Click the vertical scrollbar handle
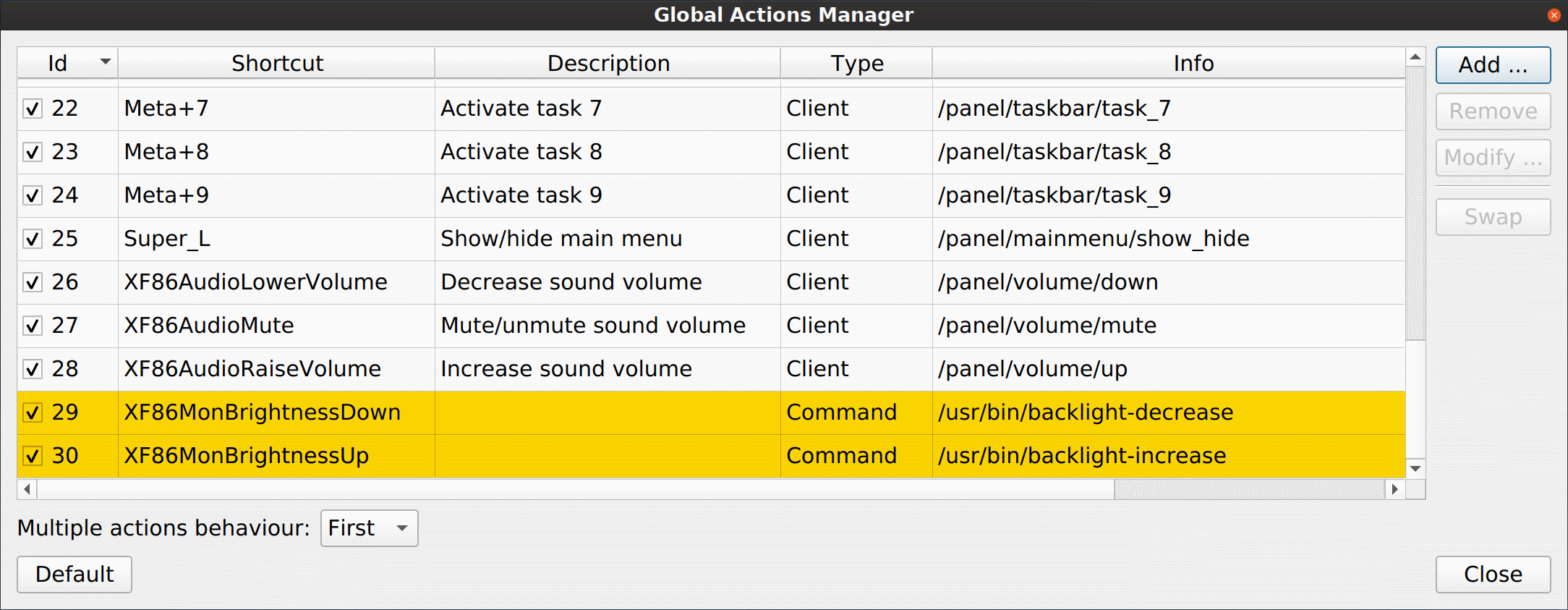The height and width of the screenshot is (610, 1568). click(x=1415, y=203)
